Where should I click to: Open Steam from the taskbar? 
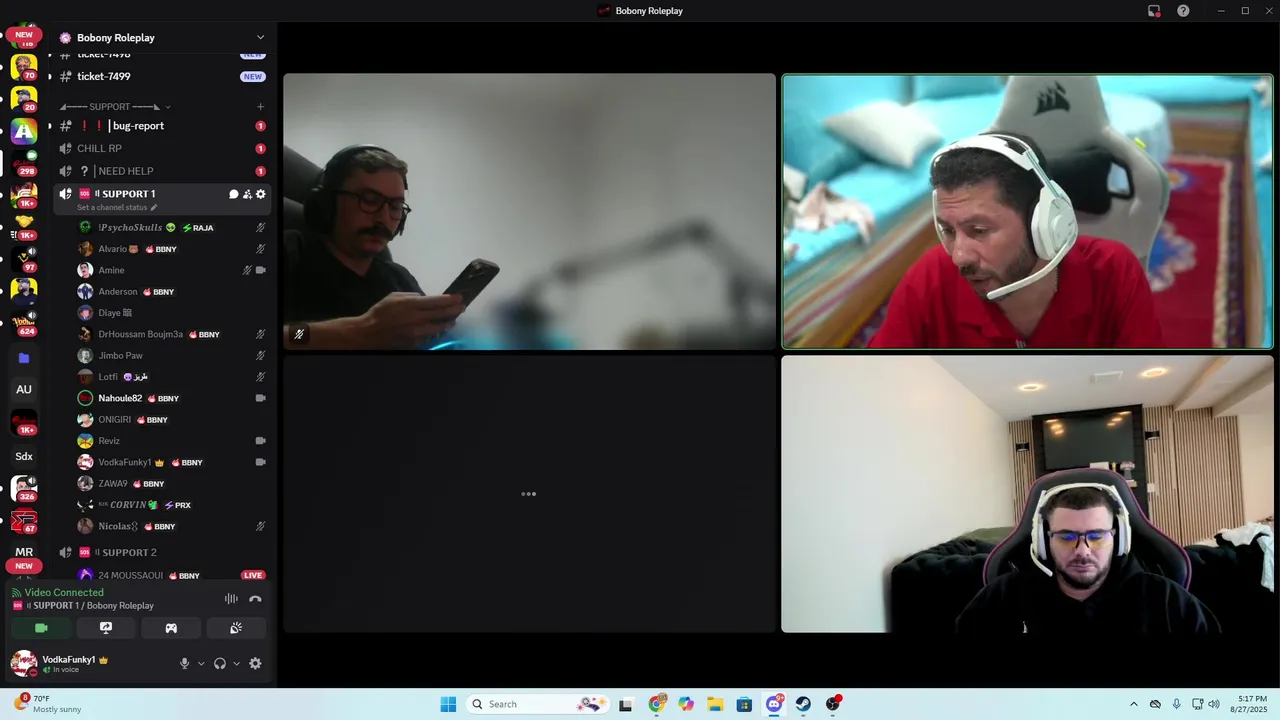click(803, 704)
